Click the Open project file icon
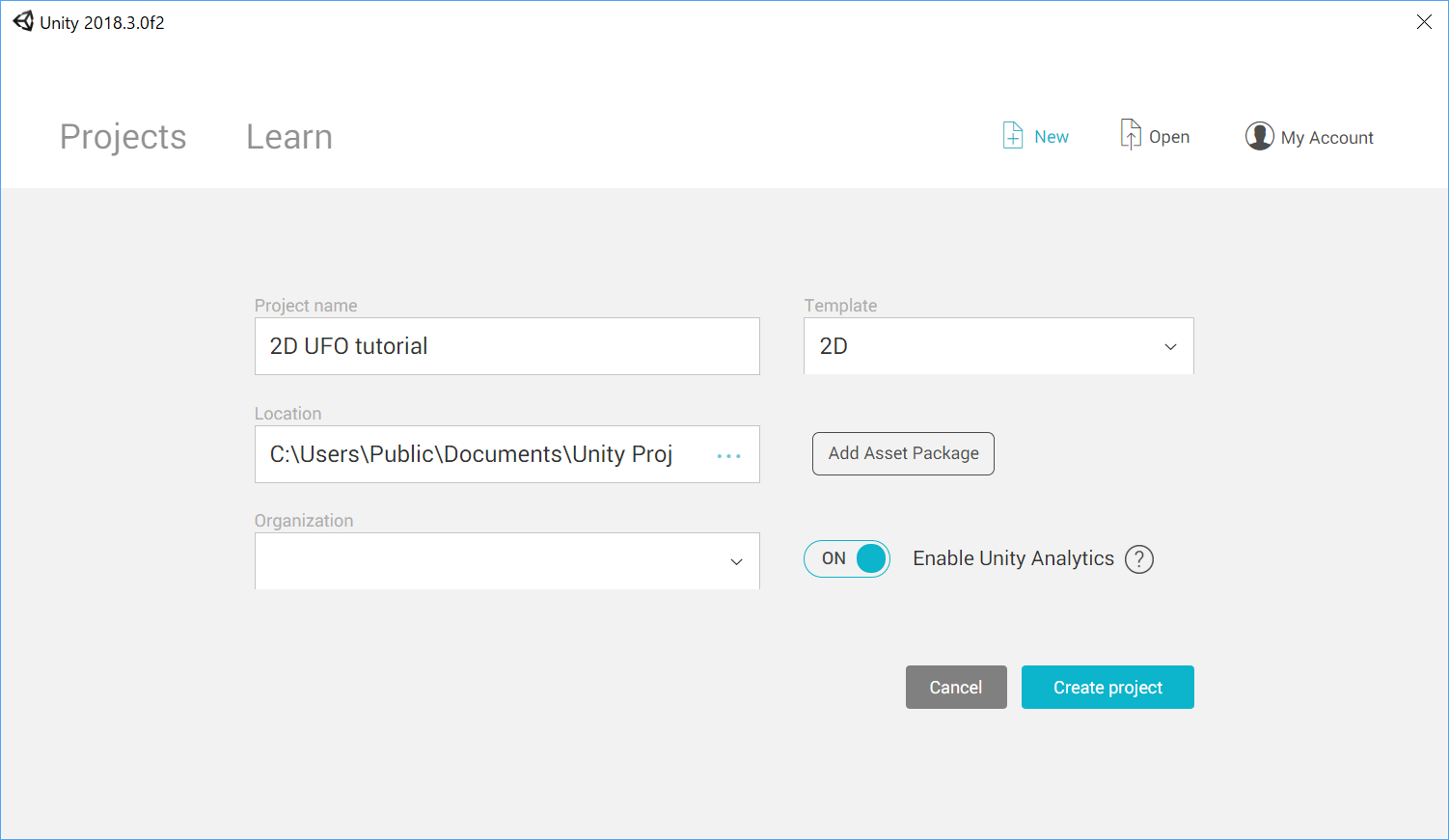Image resolution: width=1449 pixels, height=840 pixels. coord(1130,135)
